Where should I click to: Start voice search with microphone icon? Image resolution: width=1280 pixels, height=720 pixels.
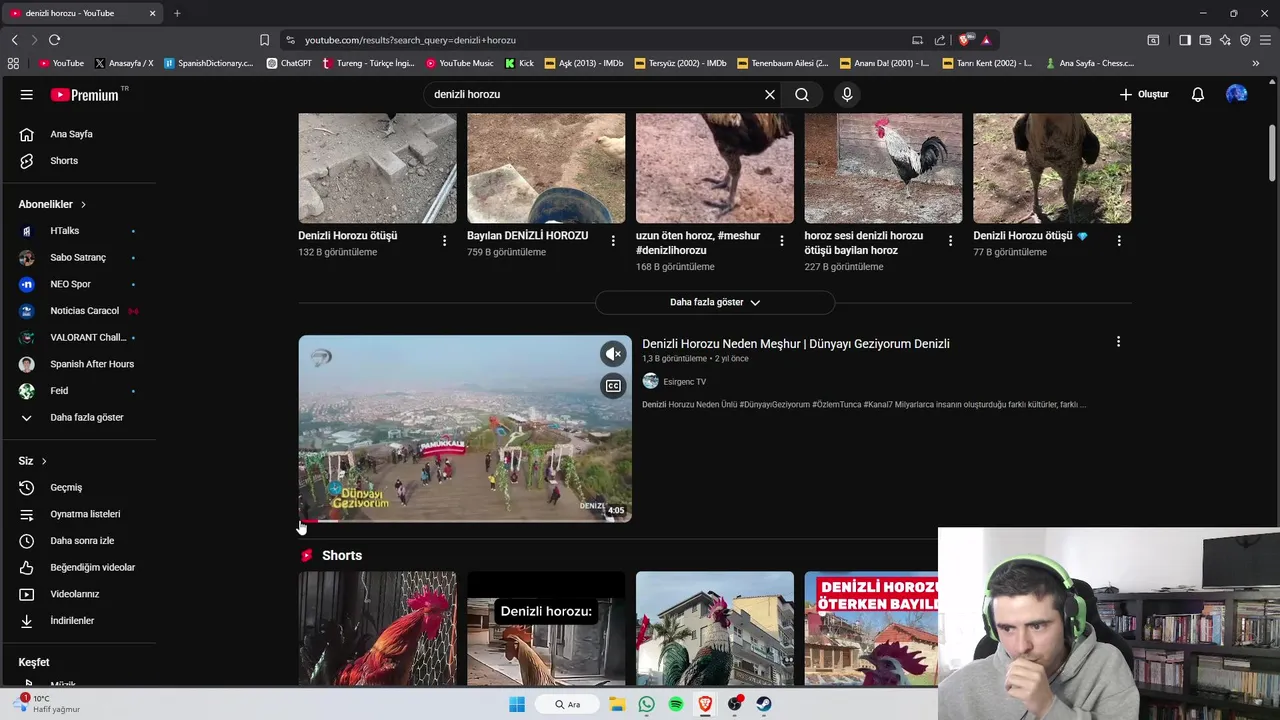point(847,94)
